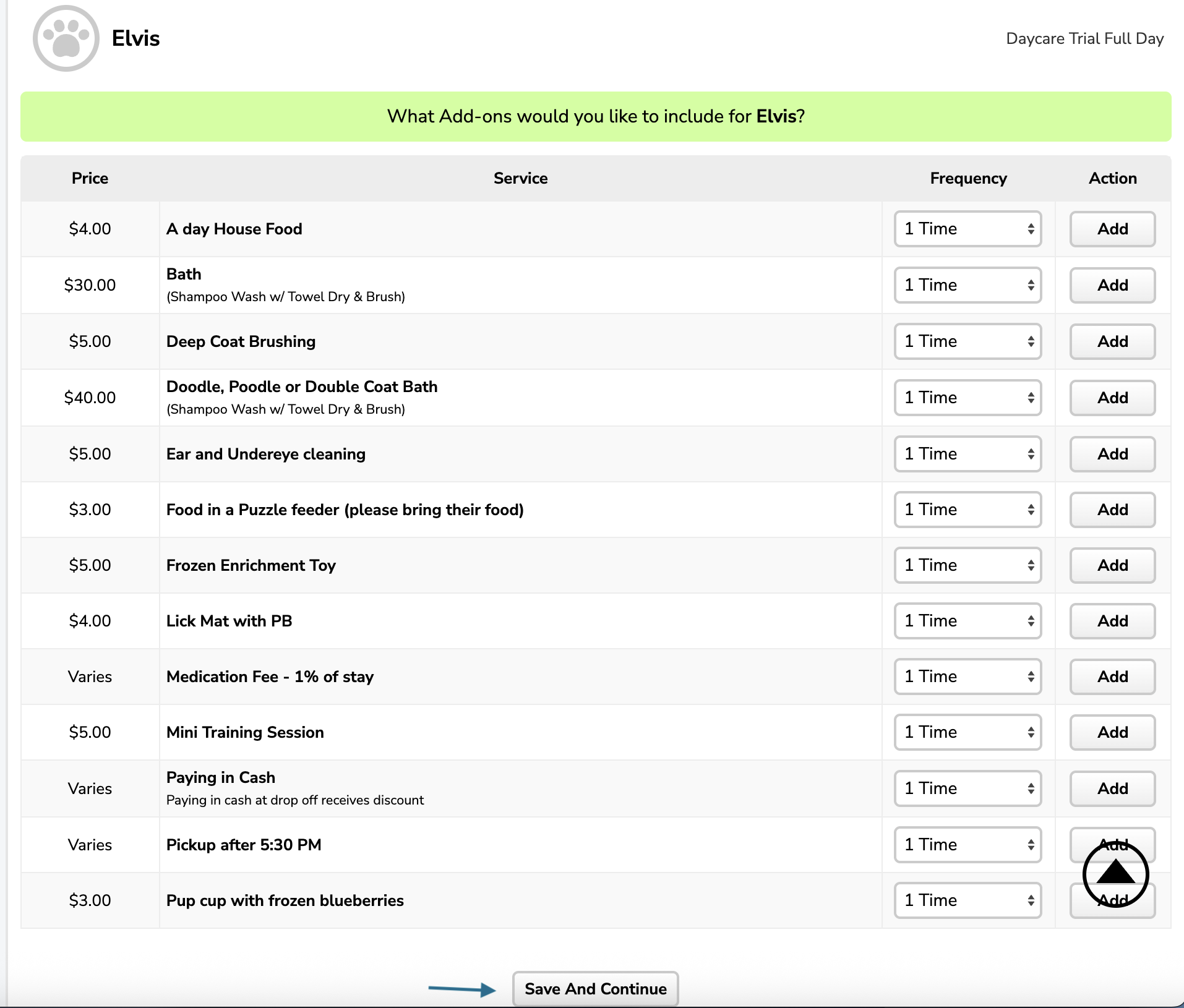
Task: Click the Daycare Trial Full Day label
Action: pos(1084,38)
